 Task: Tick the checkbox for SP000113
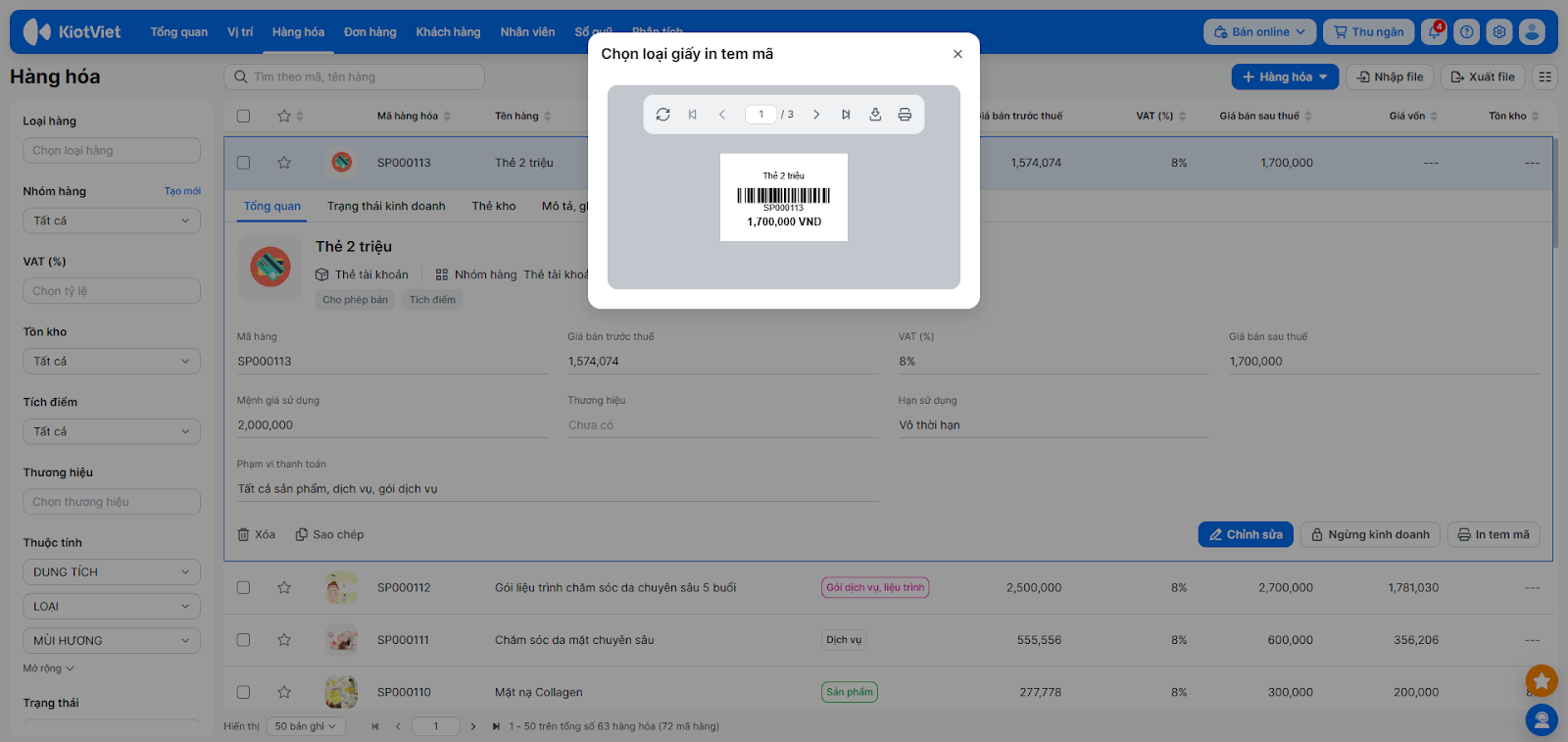pos(244,163)
